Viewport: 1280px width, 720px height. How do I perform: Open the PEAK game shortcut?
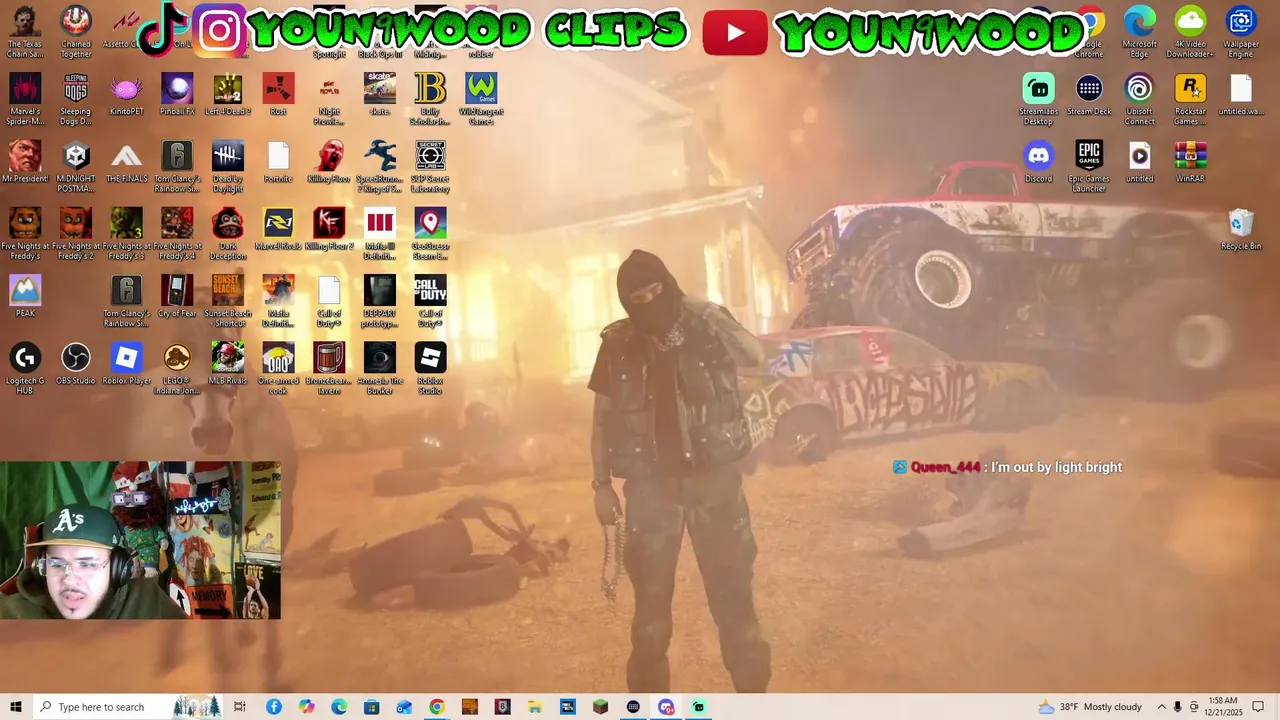[x=25, y=296]
